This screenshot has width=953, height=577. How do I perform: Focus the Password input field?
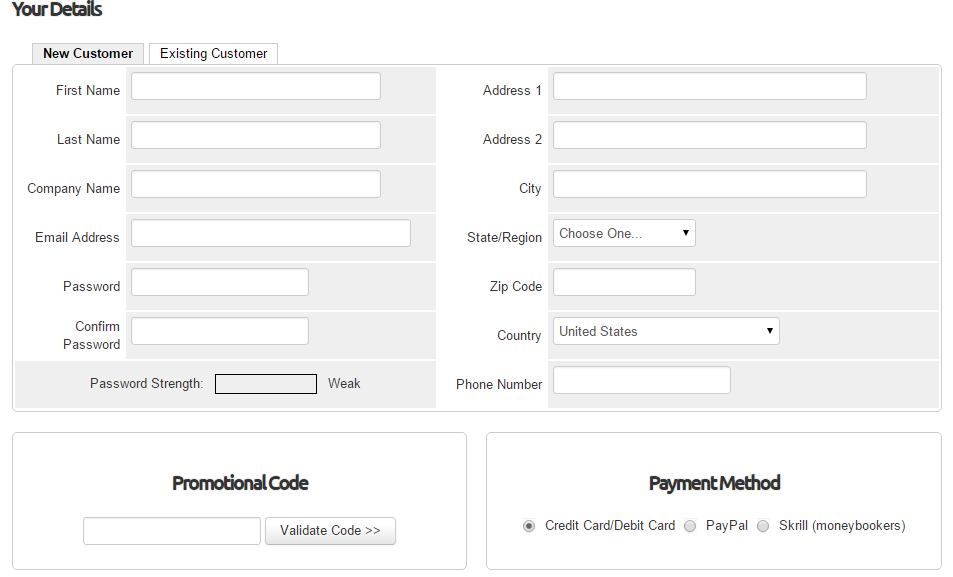point(220,282)
